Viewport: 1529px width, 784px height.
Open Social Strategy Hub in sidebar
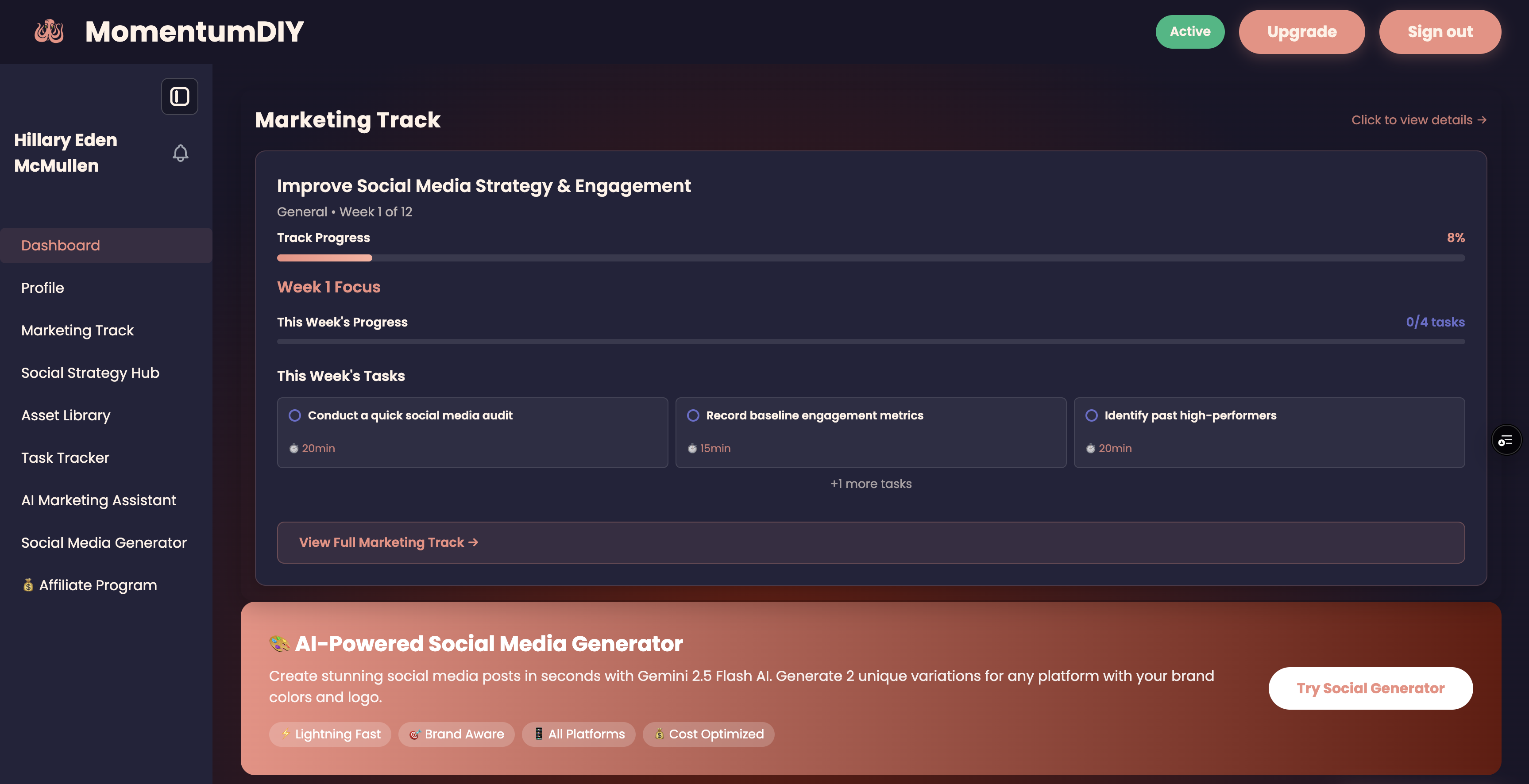tap(90, 373)
